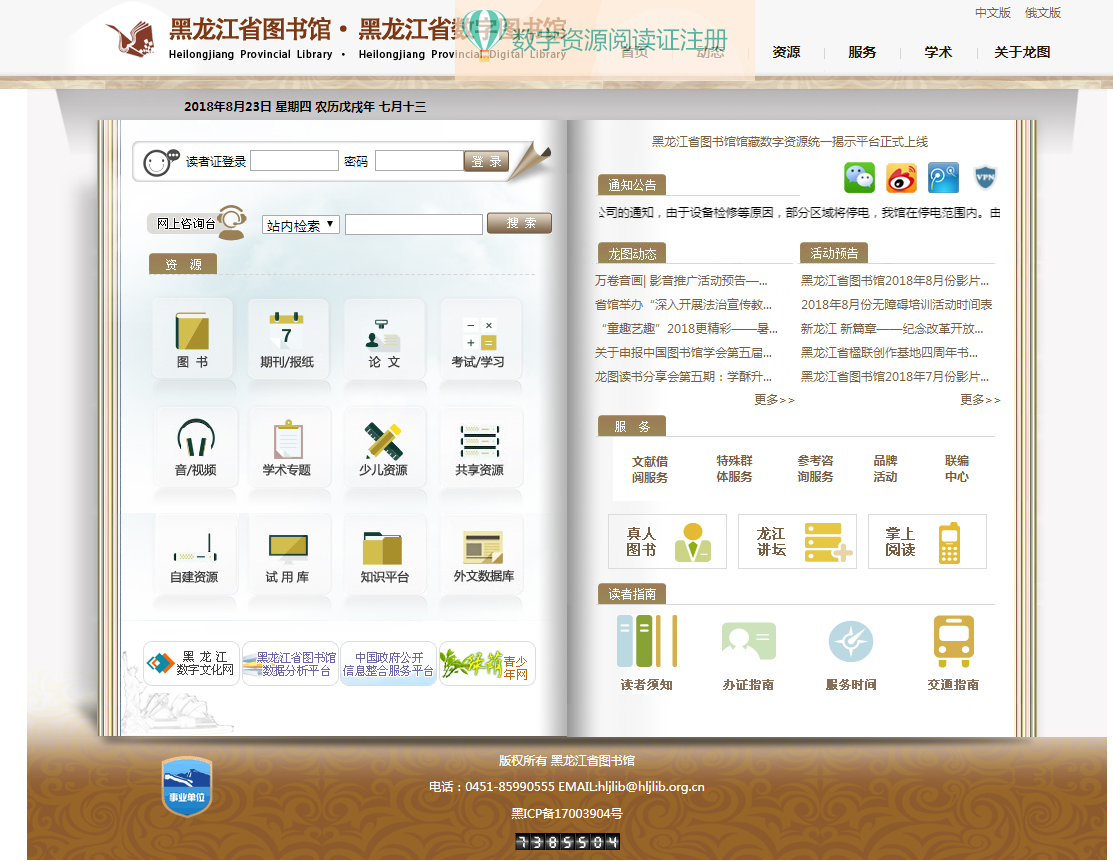
Task: Open the 站内检索 search scope dropdown
Action: (301, 225)
